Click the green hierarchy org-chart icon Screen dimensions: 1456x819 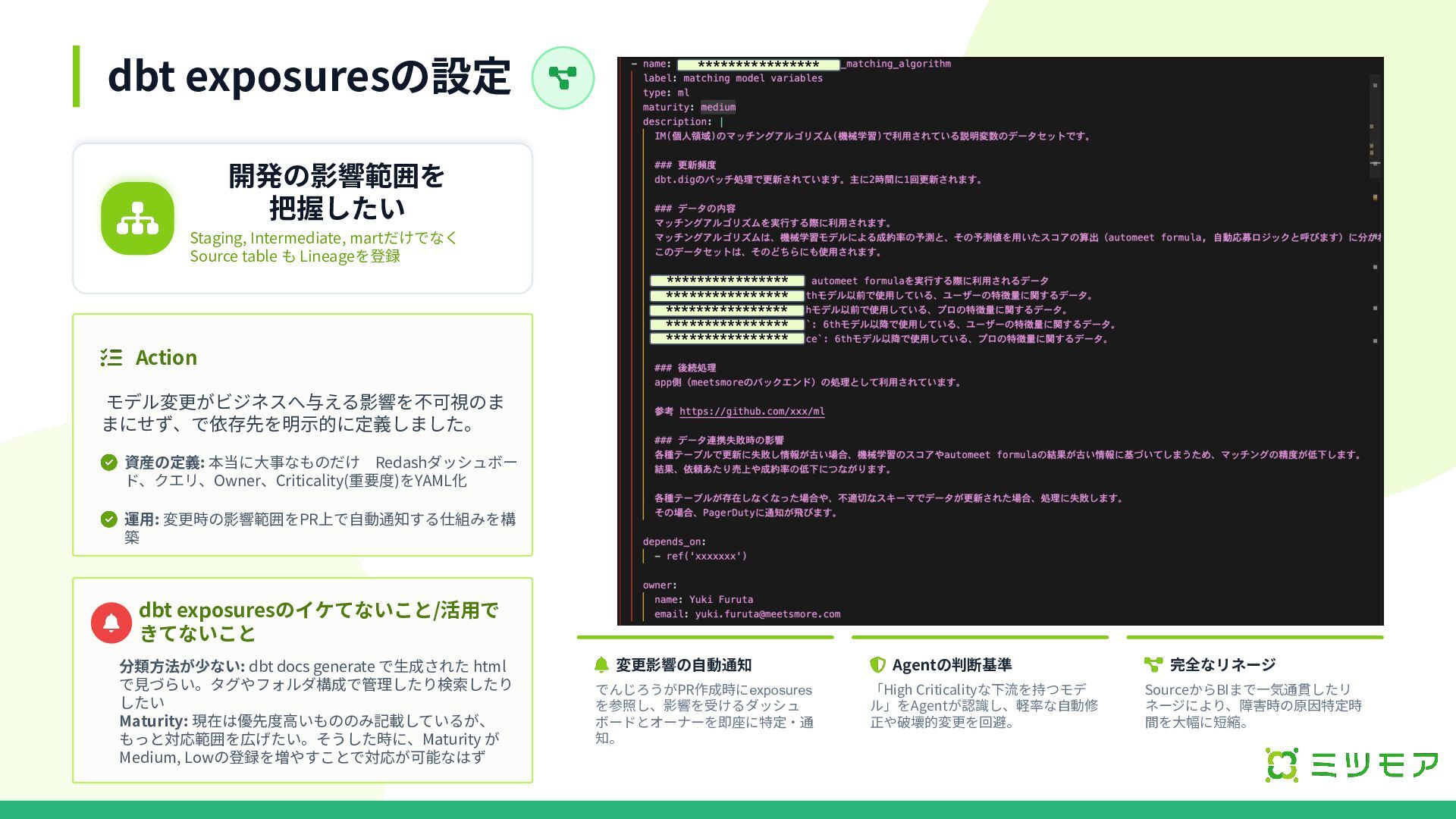point(137,218)
